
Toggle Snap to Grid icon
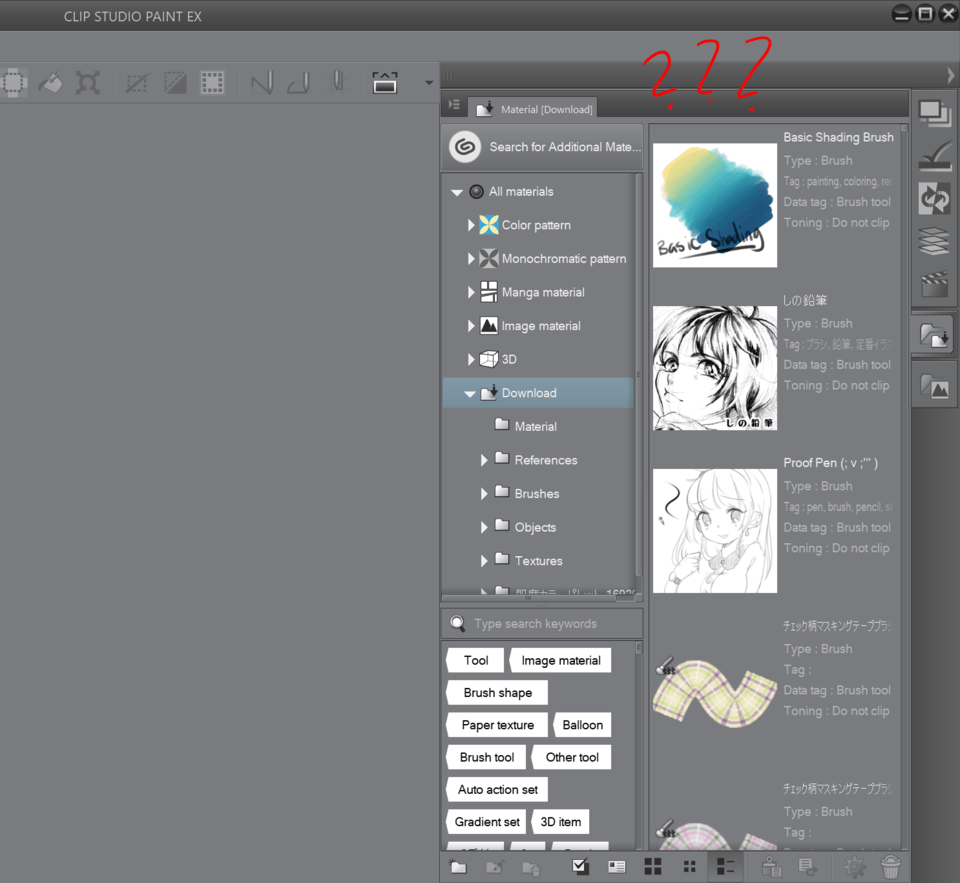coord(337,83)
